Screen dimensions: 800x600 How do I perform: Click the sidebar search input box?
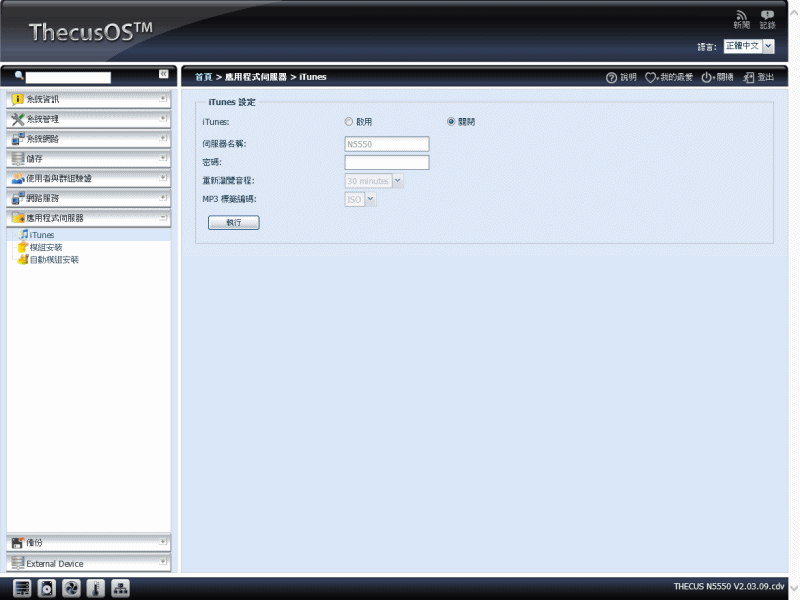click(68, 77)
